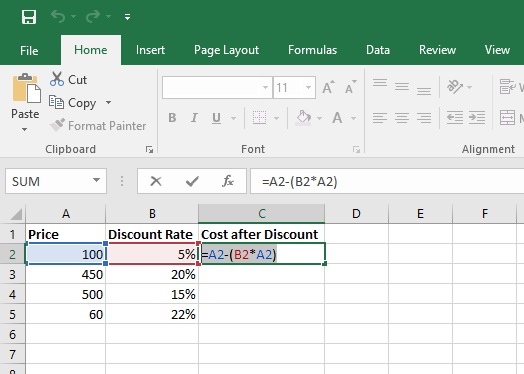The image size is (524, 374).
Task: Toggle Underline formatting
Action: pos(216,118)
